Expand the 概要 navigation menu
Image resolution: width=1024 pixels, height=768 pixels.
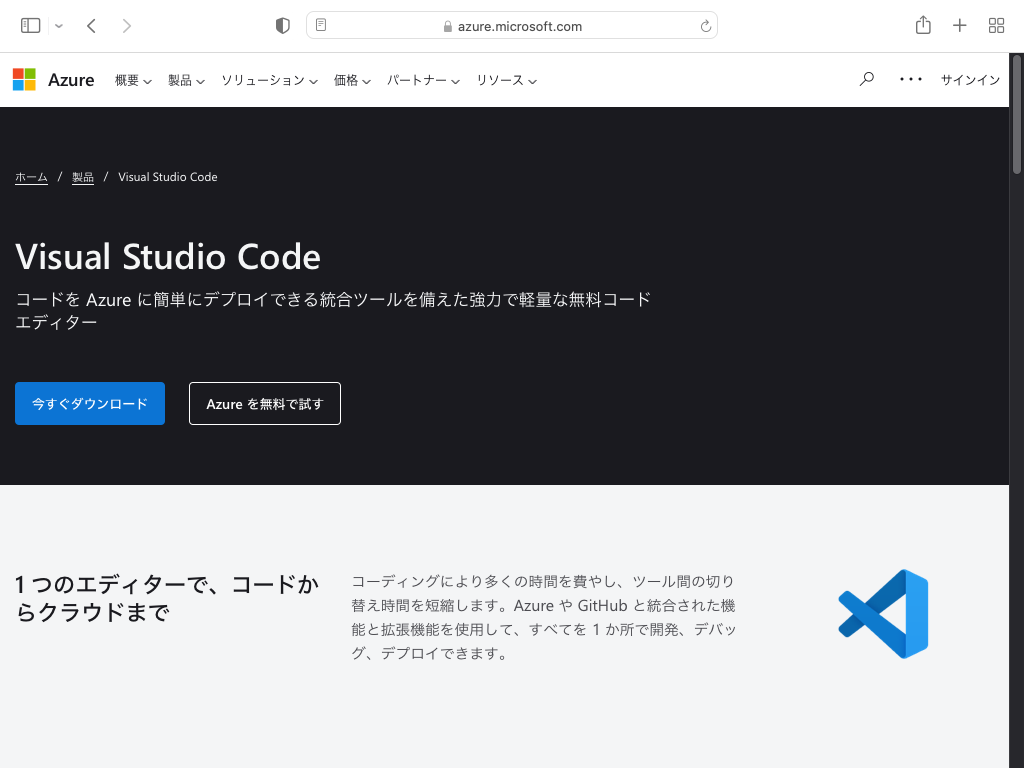pos(133,80)
